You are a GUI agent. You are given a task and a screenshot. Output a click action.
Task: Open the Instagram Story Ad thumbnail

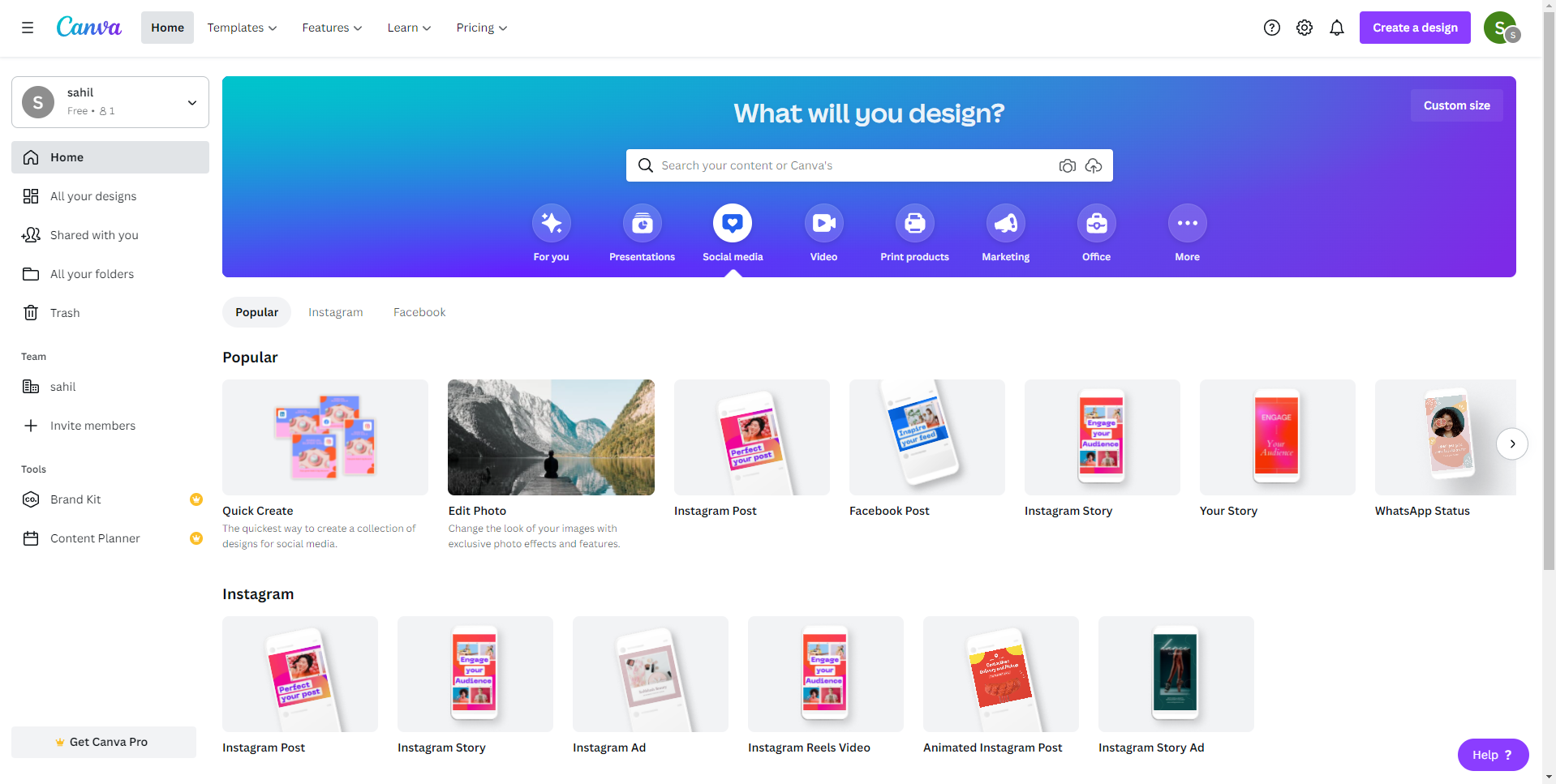pos(1176,674)
